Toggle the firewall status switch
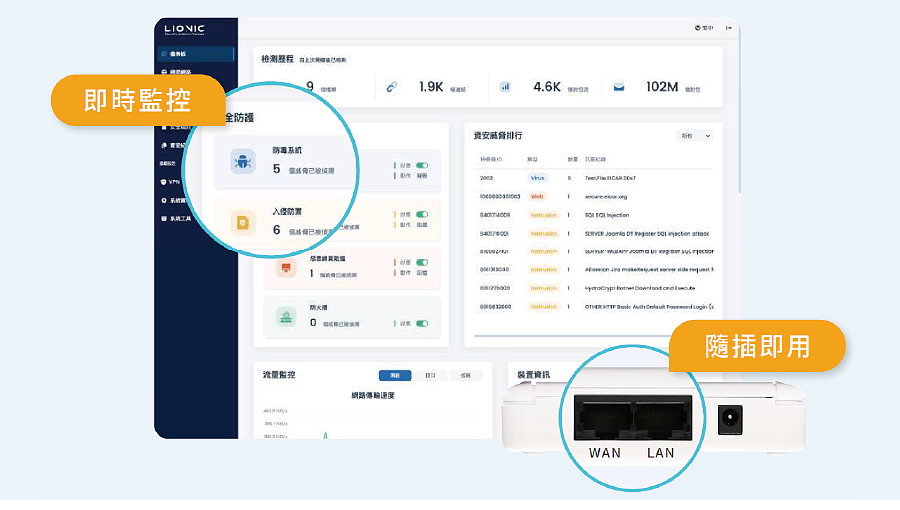This screenshot has height=510, width=900. pyautogui.click(x=422, y=324)
